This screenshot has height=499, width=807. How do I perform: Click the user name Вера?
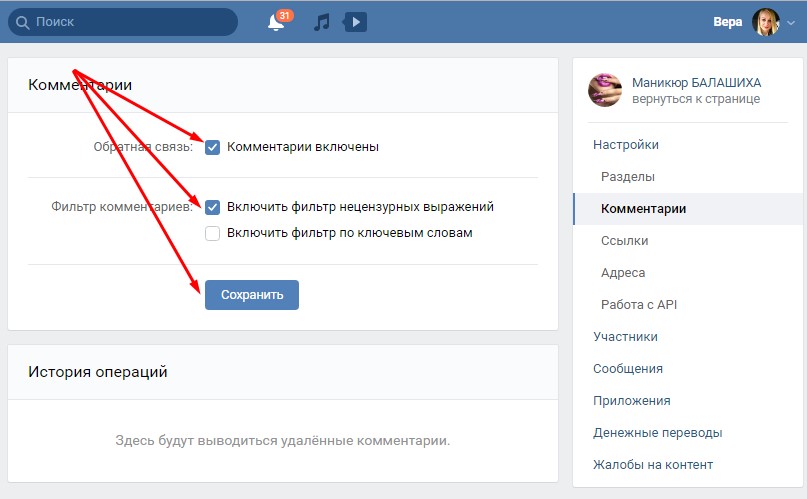coord(727,22)
